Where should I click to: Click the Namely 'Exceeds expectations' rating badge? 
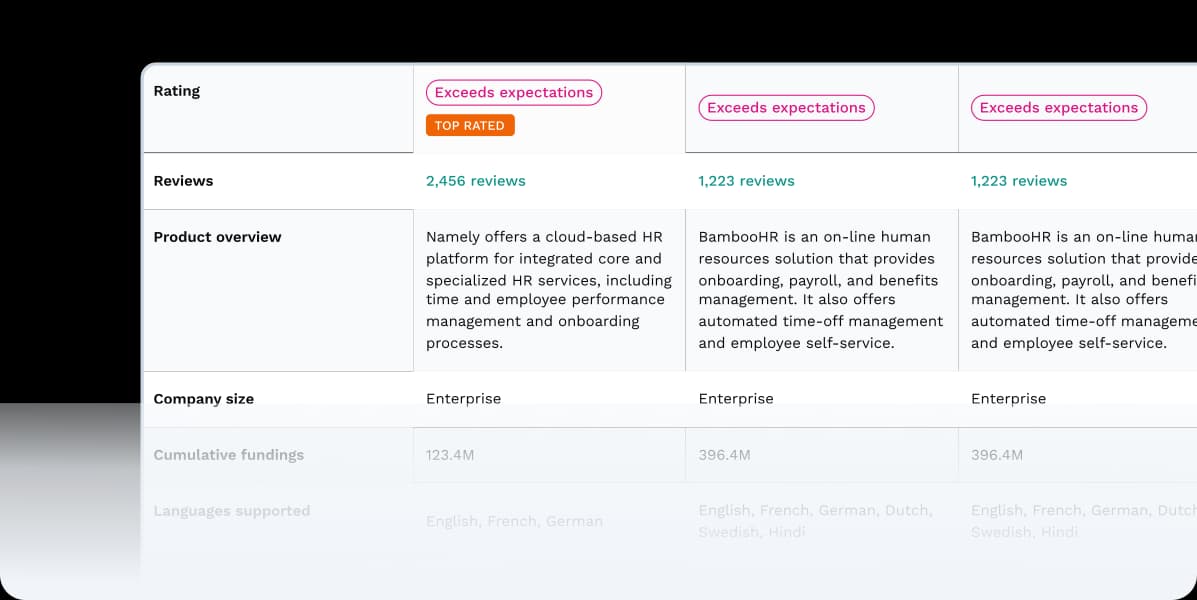pos(513,92)
